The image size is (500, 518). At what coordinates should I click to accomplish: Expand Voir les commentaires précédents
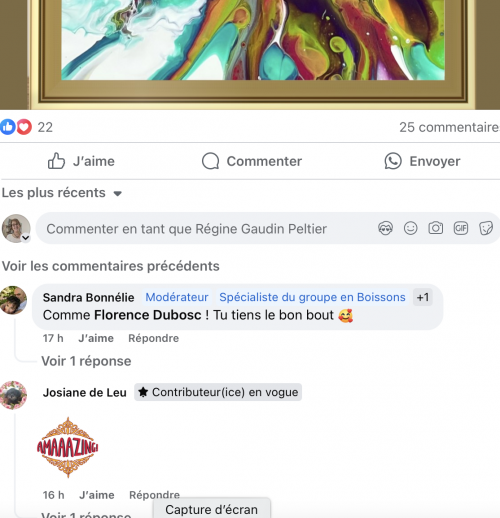point(111,266)
